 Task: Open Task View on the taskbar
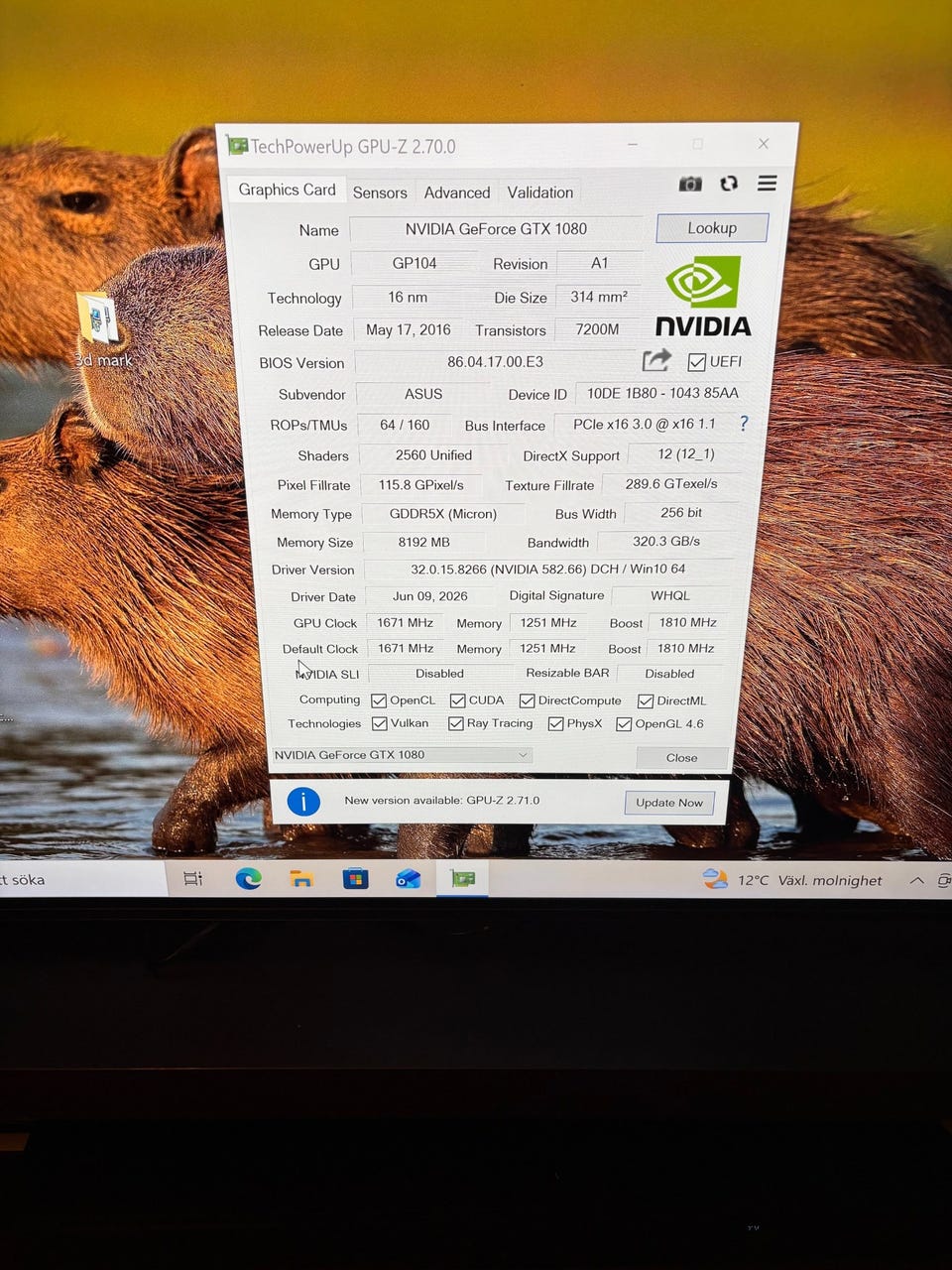point(192,879)
